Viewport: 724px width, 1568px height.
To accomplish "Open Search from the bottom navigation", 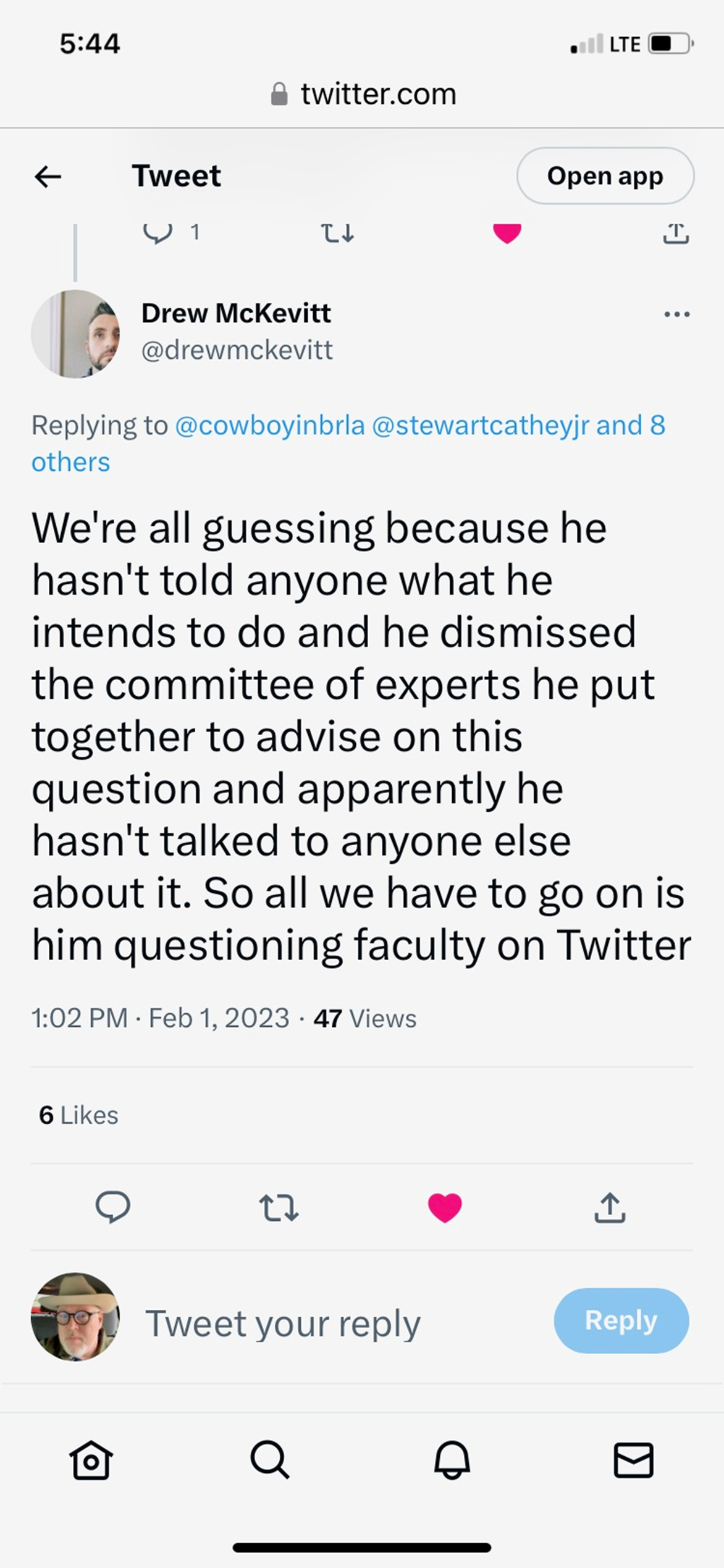I will [x=269, y=1461].
